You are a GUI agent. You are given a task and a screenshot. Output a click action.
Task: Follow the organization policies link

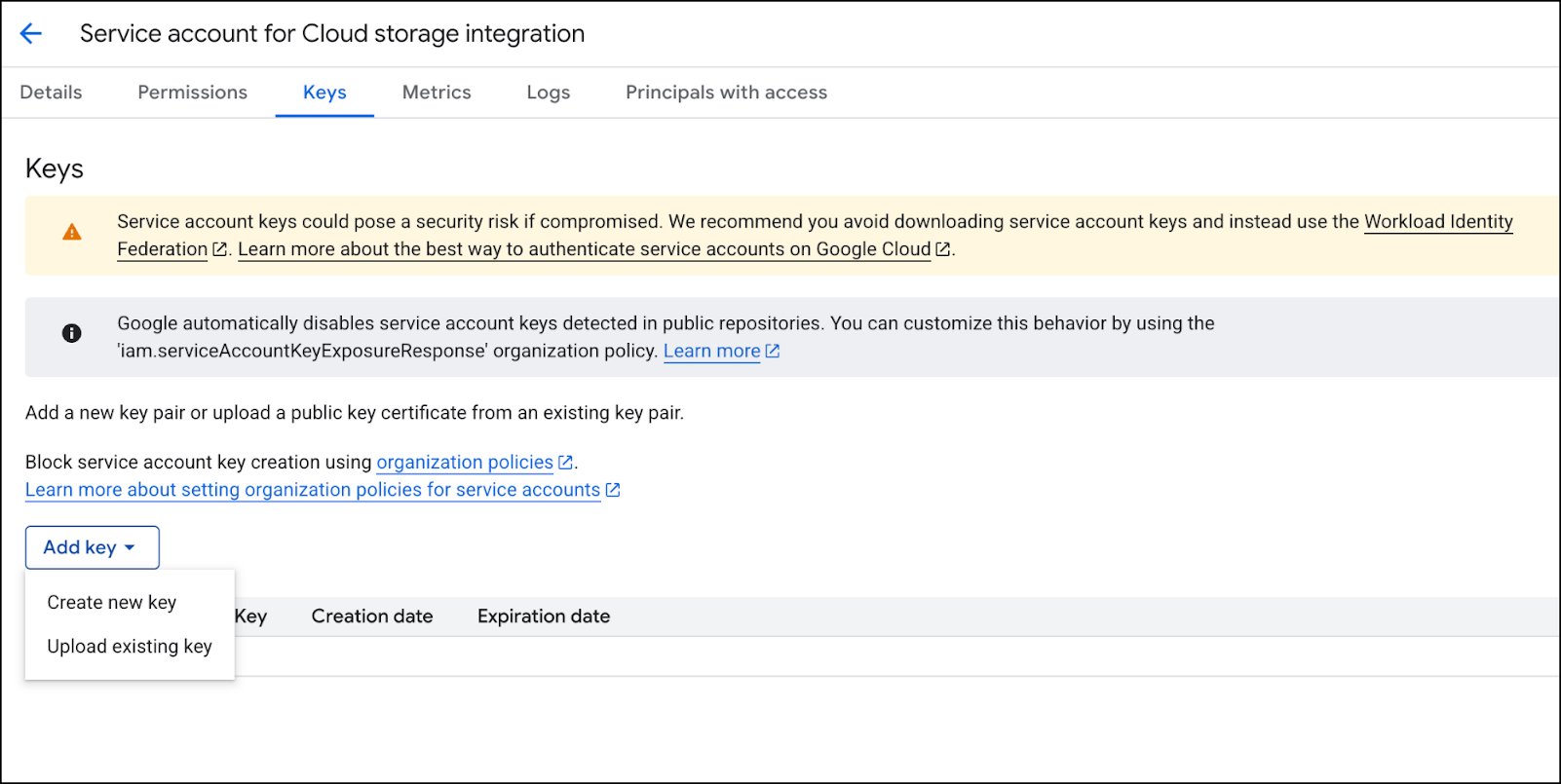click(465, 463)
